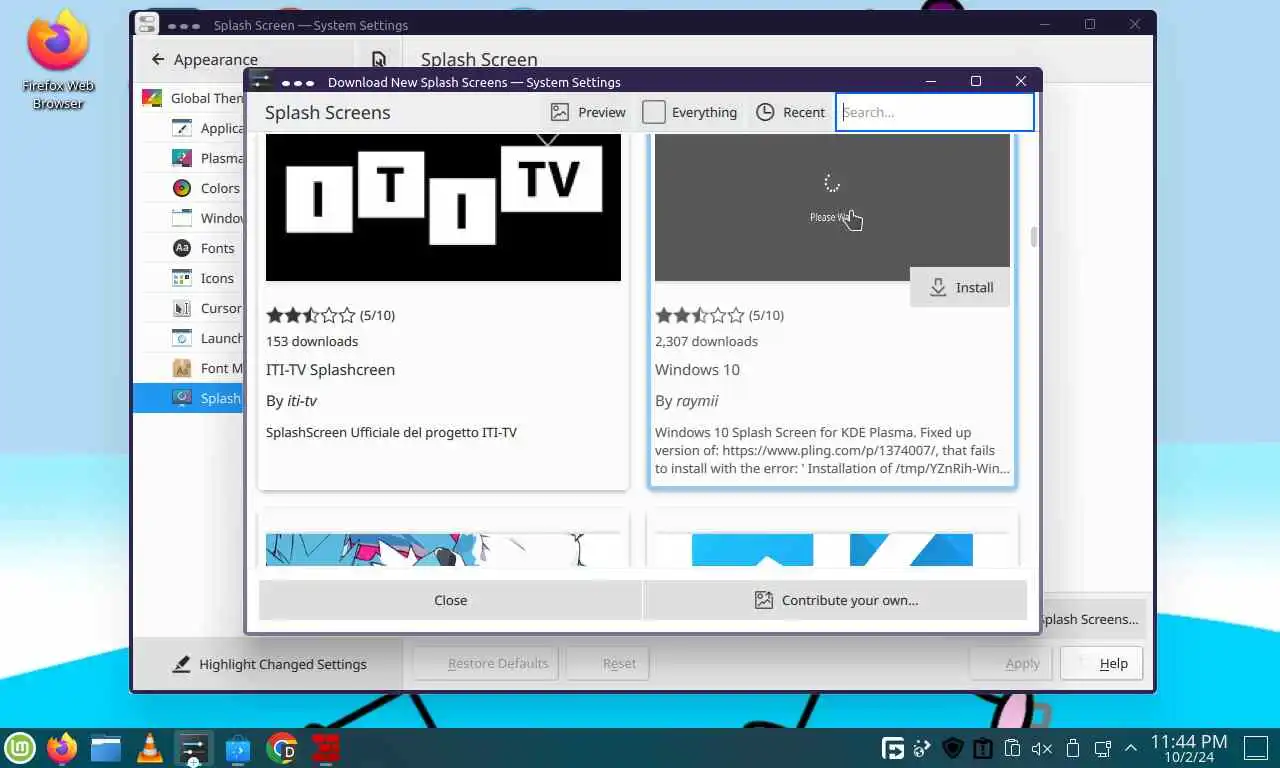Open FileZilla red taskbar icon
This screenshot has width=1280, height=768.
tap(325, 748)
